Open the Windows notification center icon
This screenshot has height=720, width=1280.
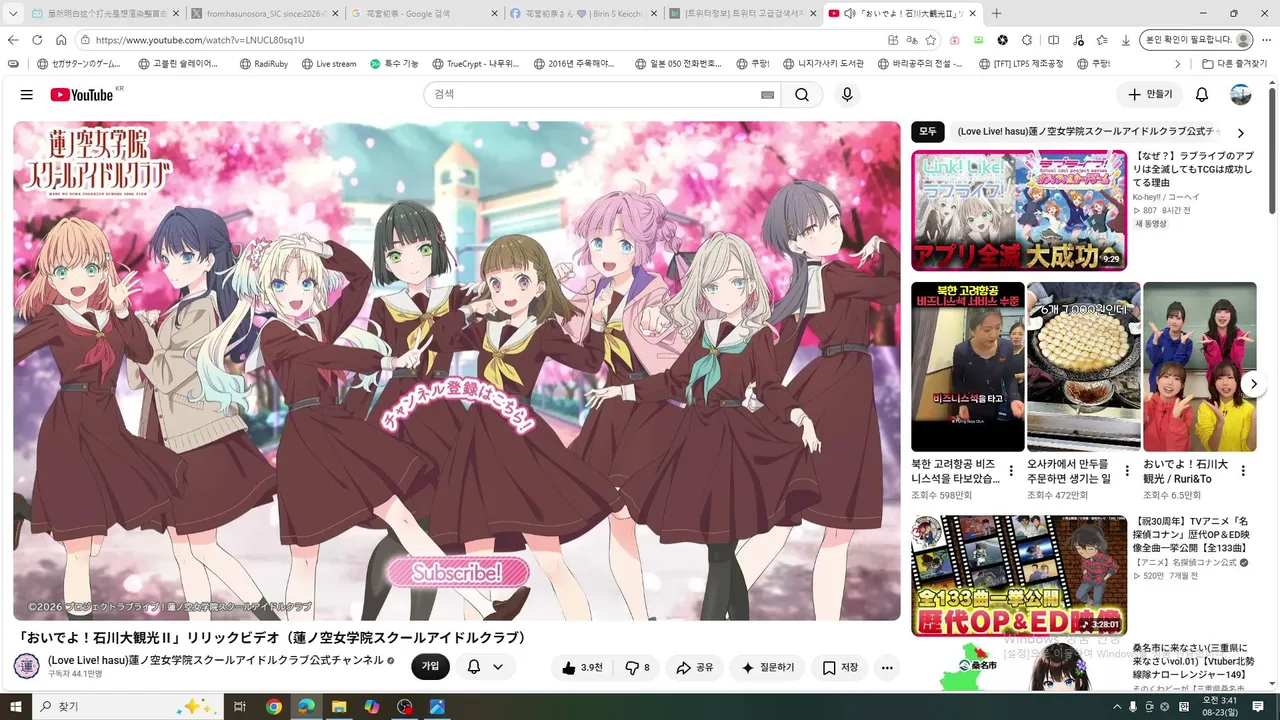(1258, 707)
